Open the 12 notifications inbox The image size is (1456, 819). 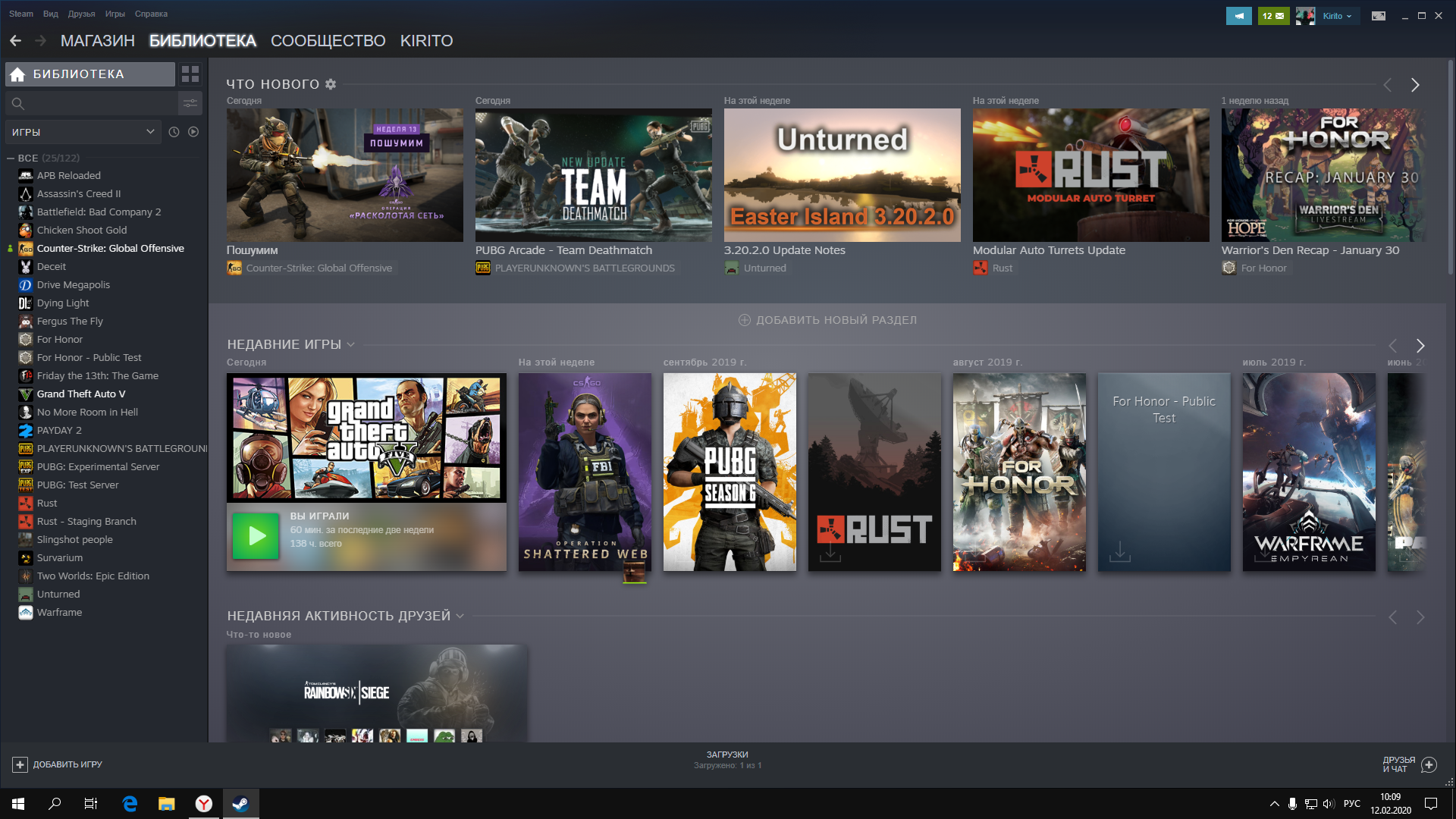pyautogui.click(x=1273, y=16)
